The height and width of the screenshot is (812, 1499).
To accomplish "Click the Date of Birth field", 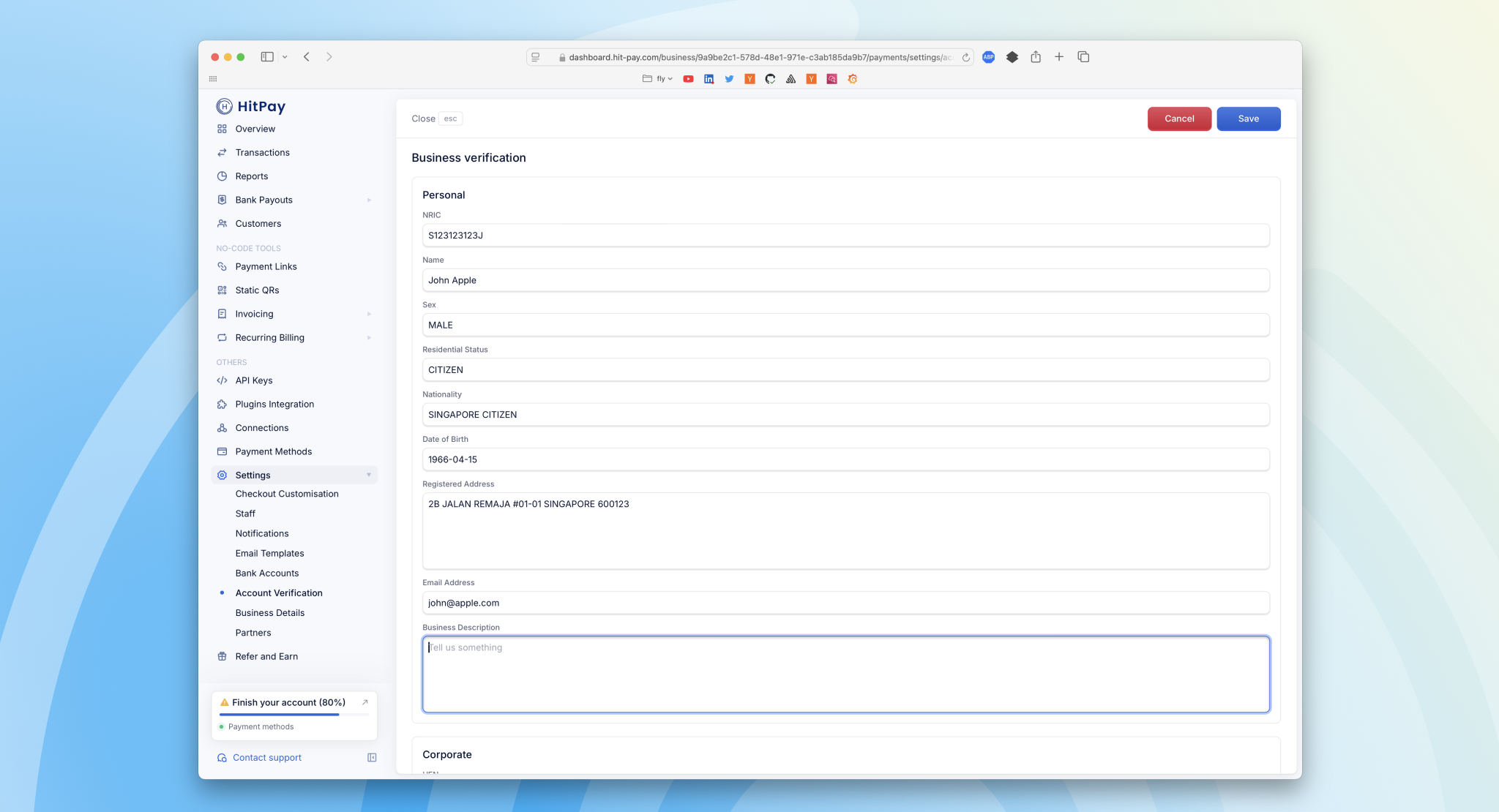I will (845, 459).
